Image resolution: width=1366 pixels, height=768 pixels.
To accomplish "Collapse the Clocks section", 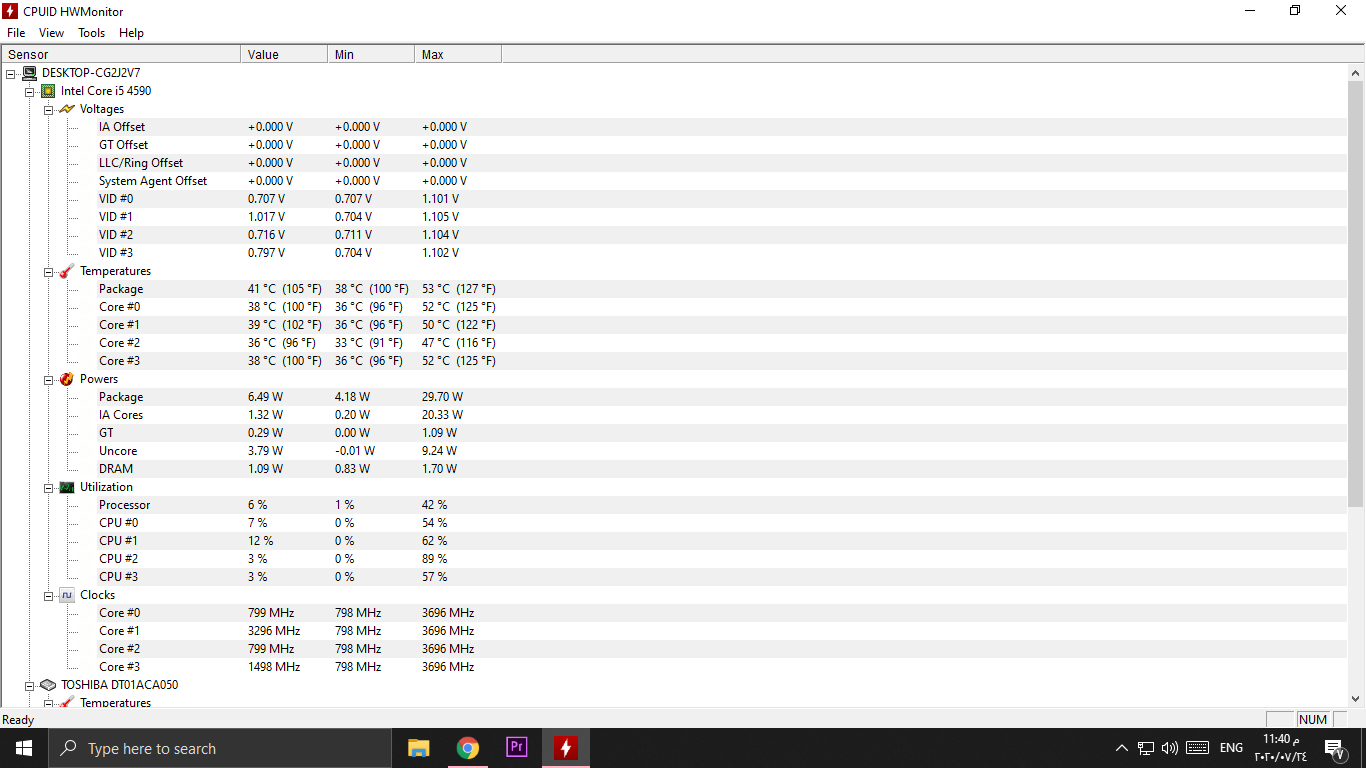I will [48, 595].
